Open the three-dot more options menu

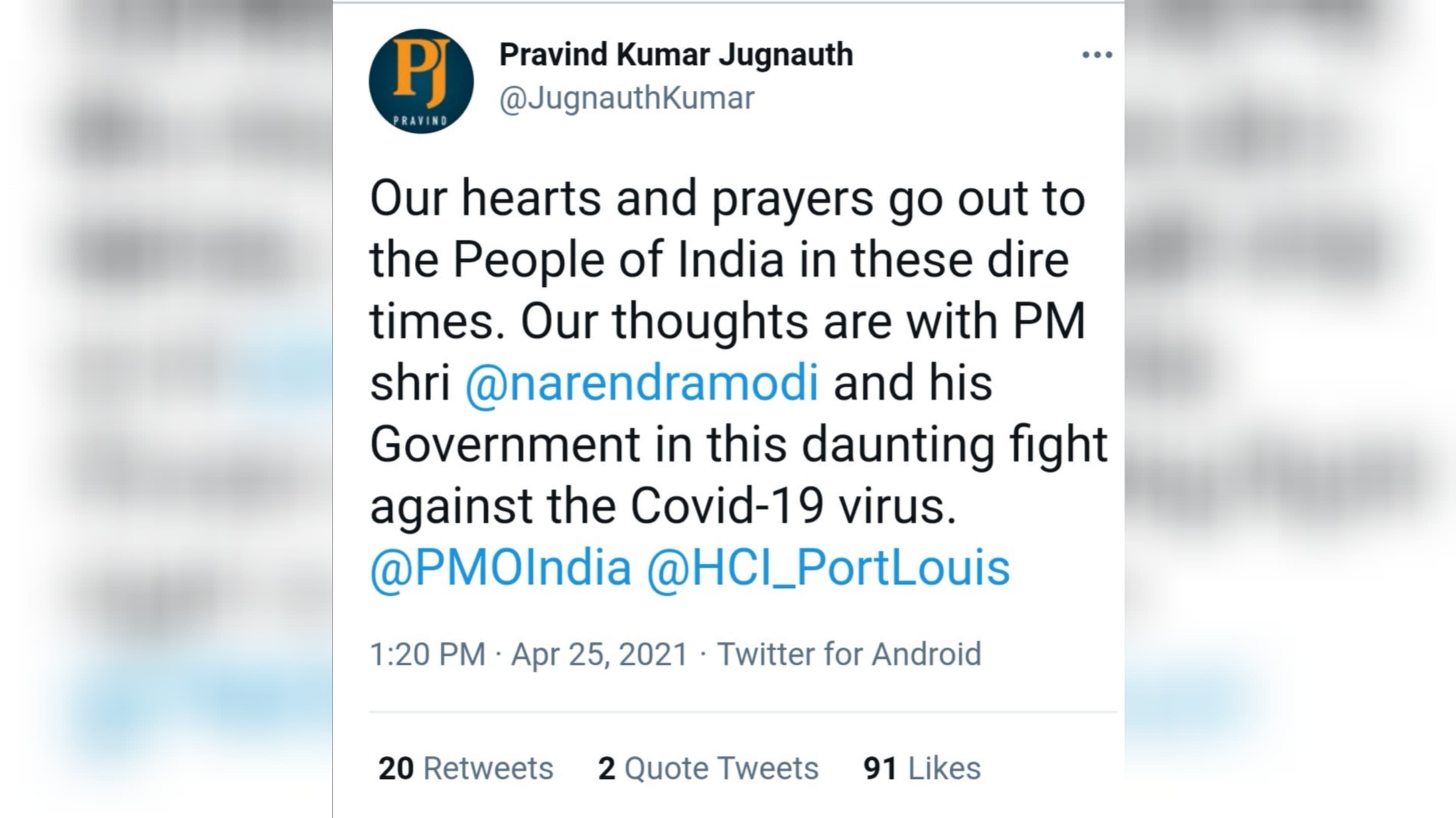pyautogui.click(x=1097, y=55)
